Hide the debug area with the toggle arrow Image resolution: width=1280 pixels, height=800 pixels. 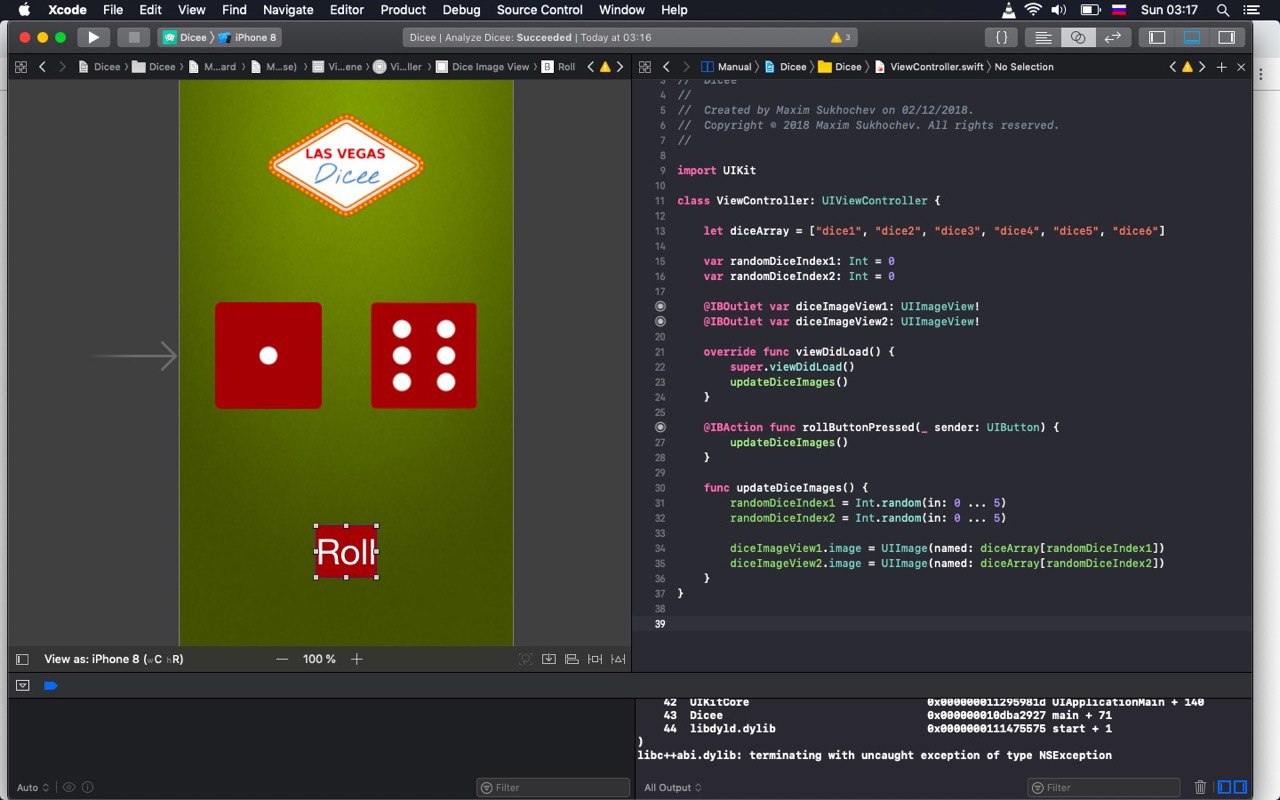pos(23,685)
